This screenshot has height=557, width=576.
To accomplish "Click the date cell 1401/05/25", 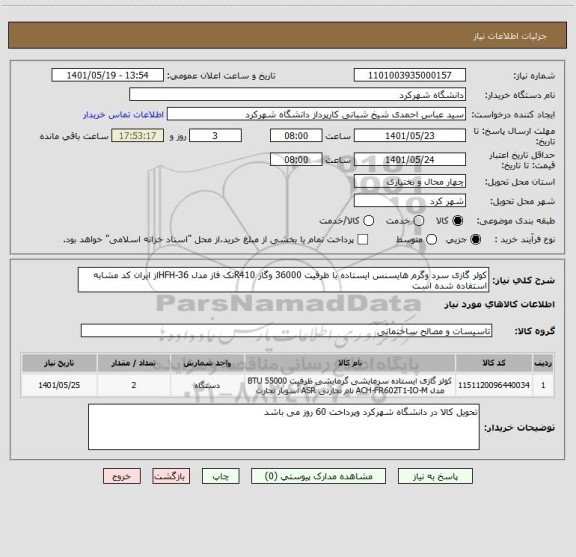I will click(x=59, y=385).
